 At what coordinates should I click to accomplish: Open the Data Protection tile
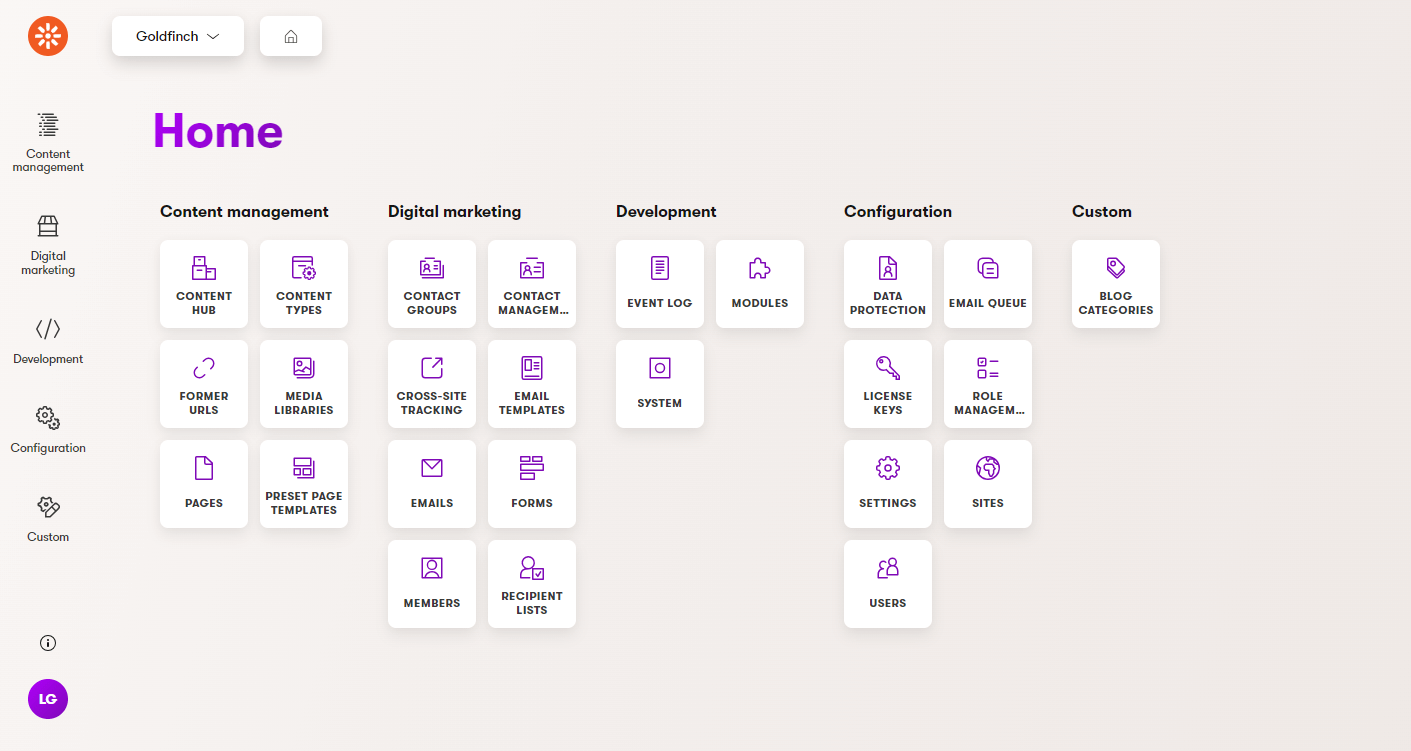[888, 284]
